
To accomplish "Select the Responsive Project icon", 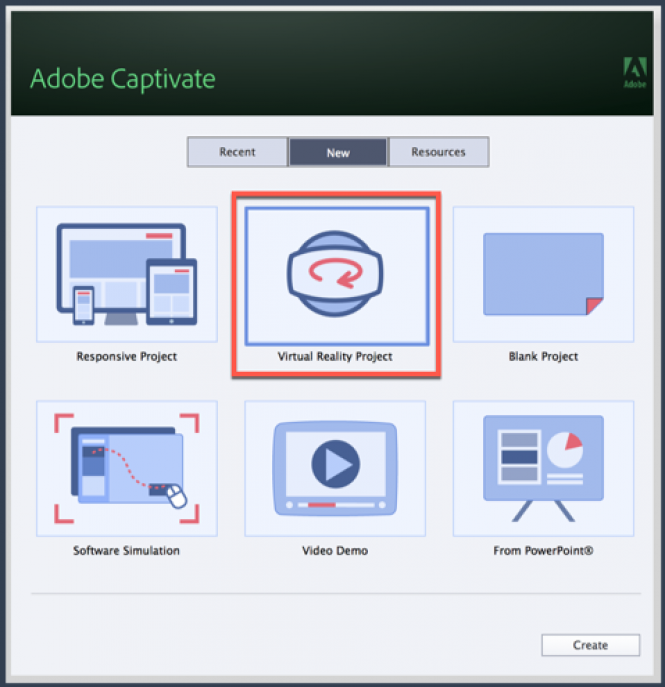I will [x=127, y=274].
